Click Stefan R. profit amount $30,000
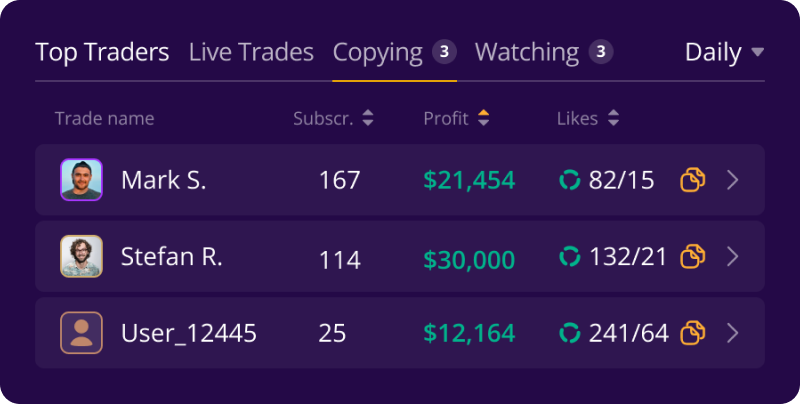800x404 pixels. tap(469, 259)
